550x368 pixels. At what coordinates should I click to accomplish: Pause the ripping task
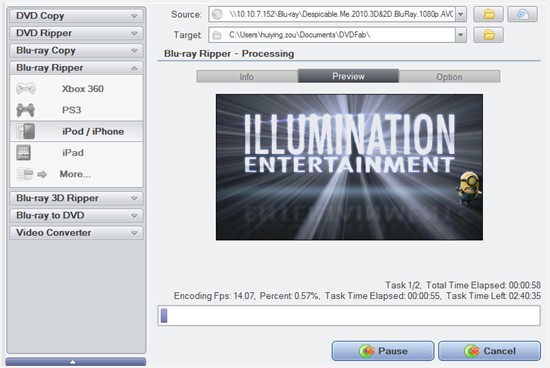click(x=383, y=351)
